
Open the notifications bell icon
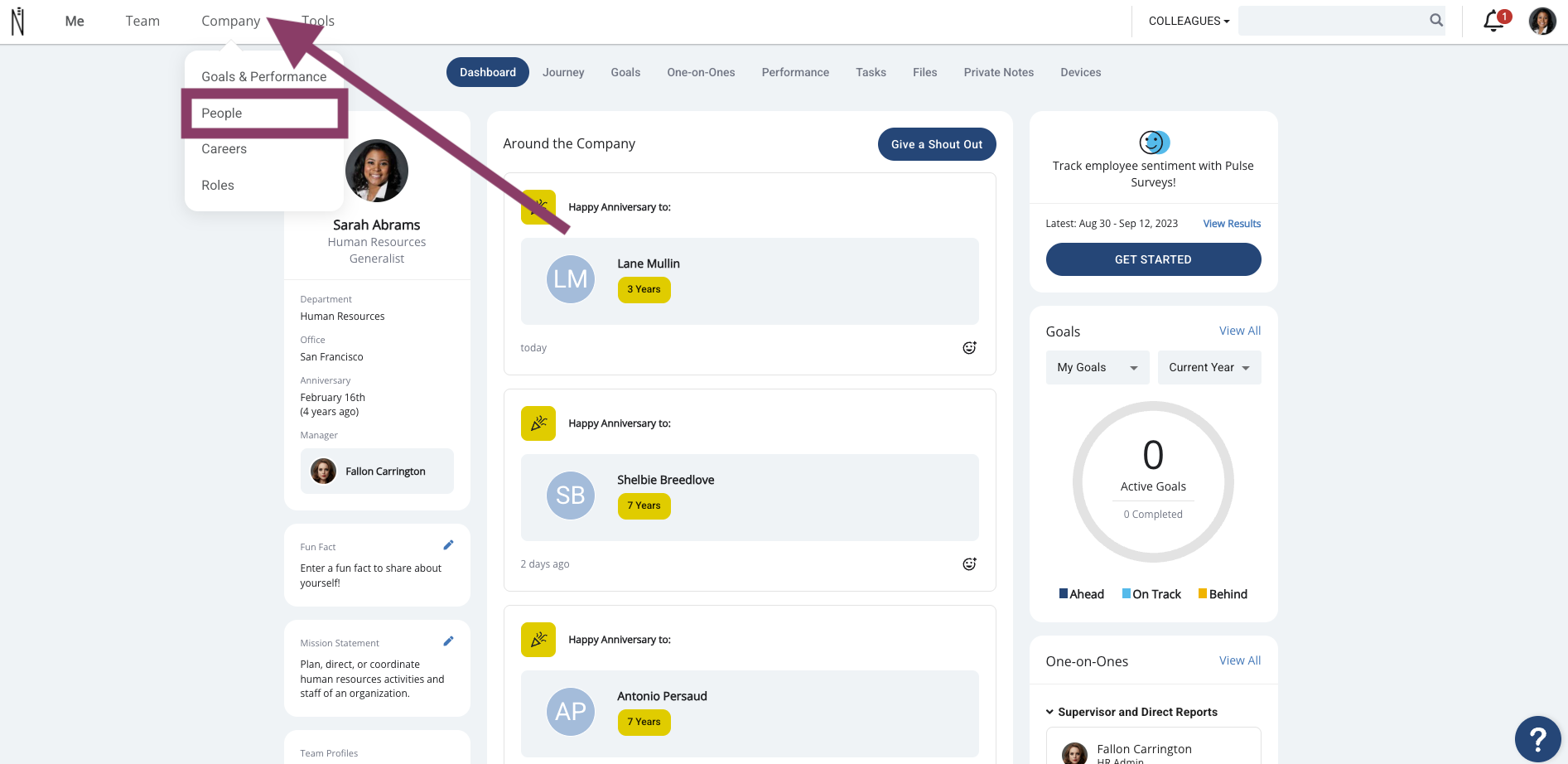coord(1495,21)
